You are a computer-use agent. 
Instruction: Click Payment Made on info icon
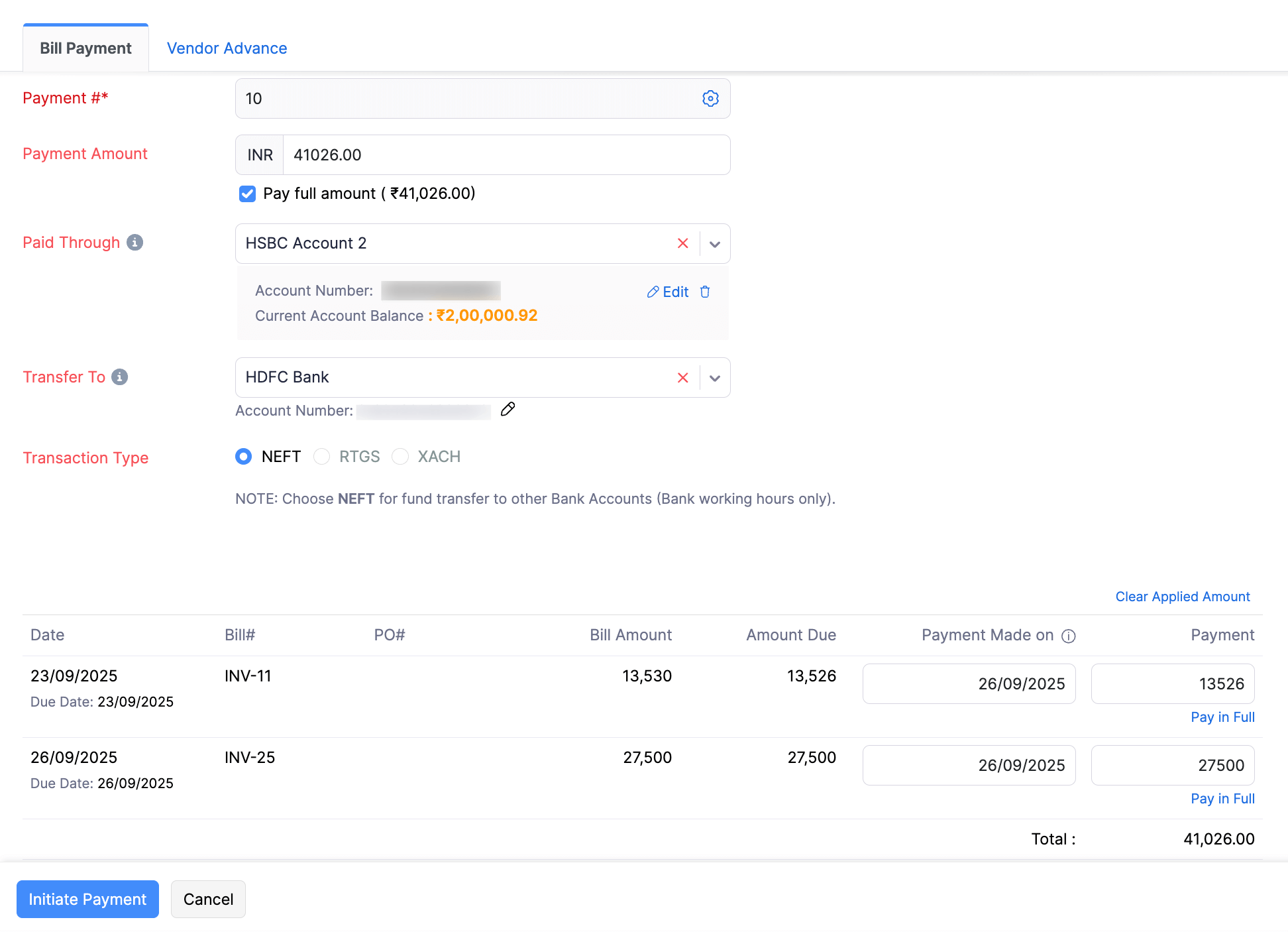point(1068,636)
